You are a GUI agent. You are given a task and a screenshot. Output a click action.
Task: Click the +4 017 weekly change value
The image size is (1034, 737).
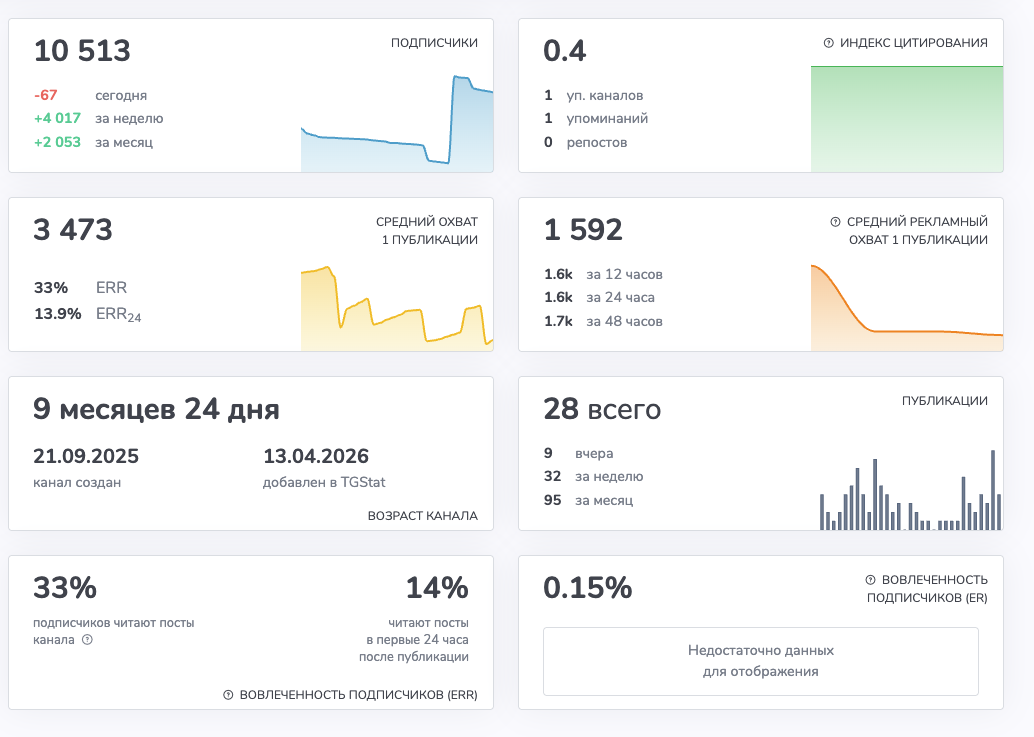(57, 118)
